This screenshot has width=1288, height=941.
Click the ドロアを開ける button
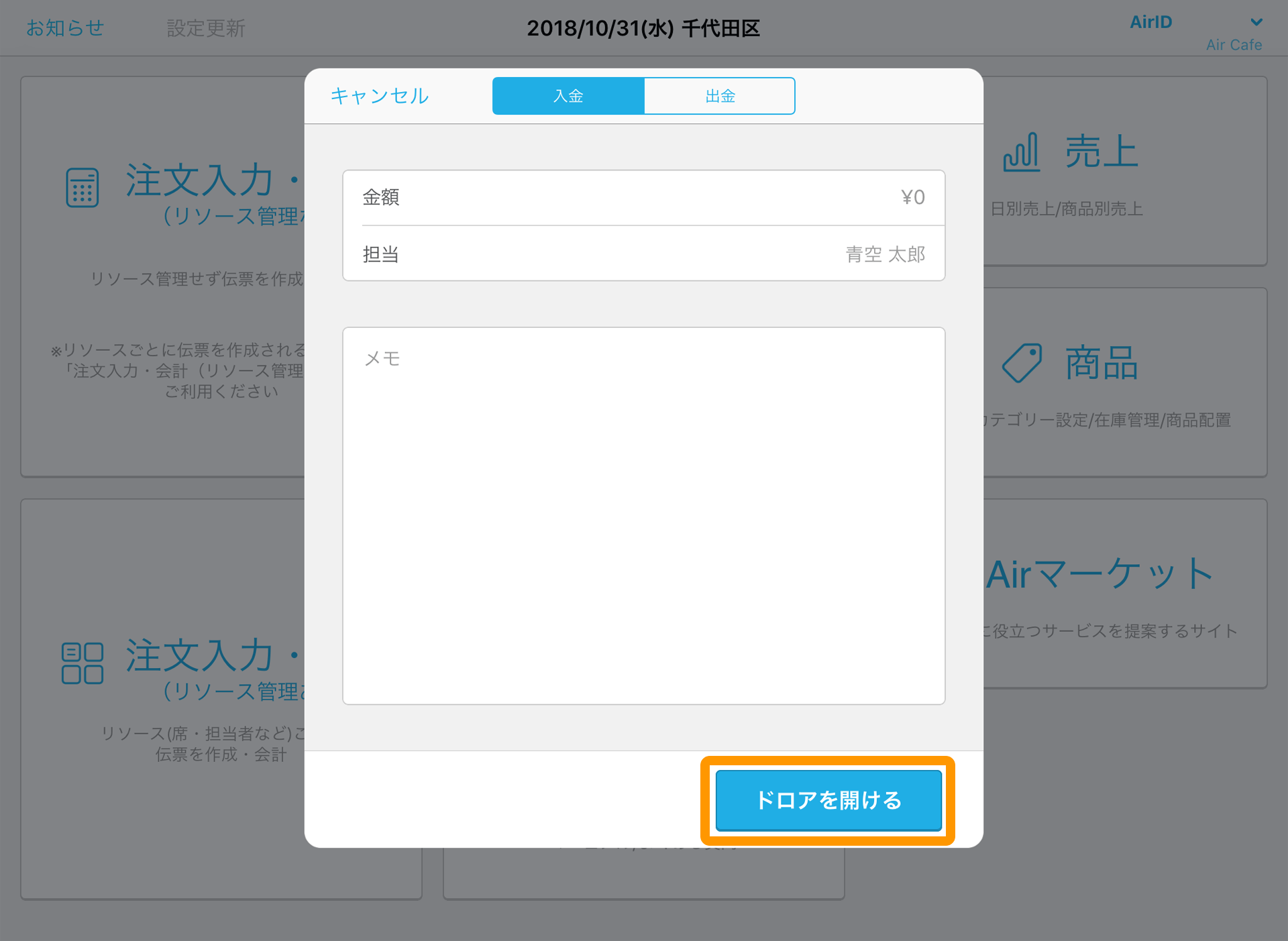coord(828,800)
